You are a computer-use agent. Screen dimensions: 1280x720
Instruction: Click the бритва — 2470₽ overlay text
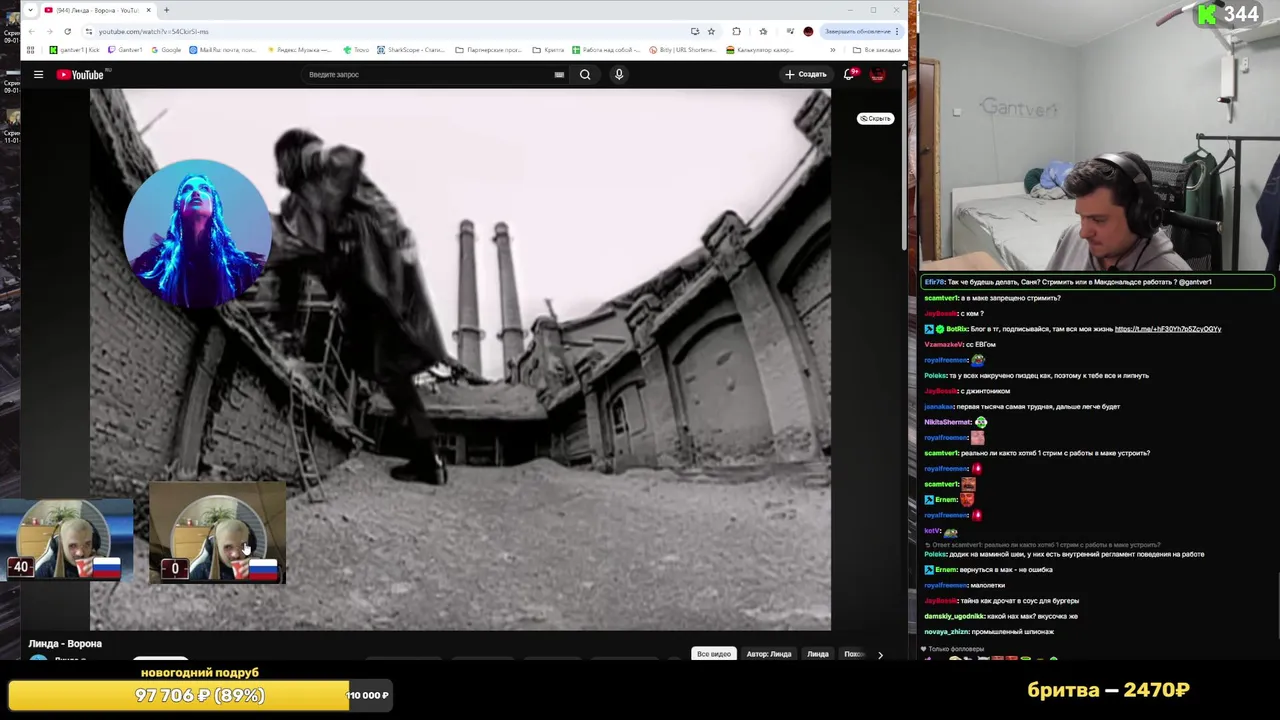click(x=1108, y=690)
